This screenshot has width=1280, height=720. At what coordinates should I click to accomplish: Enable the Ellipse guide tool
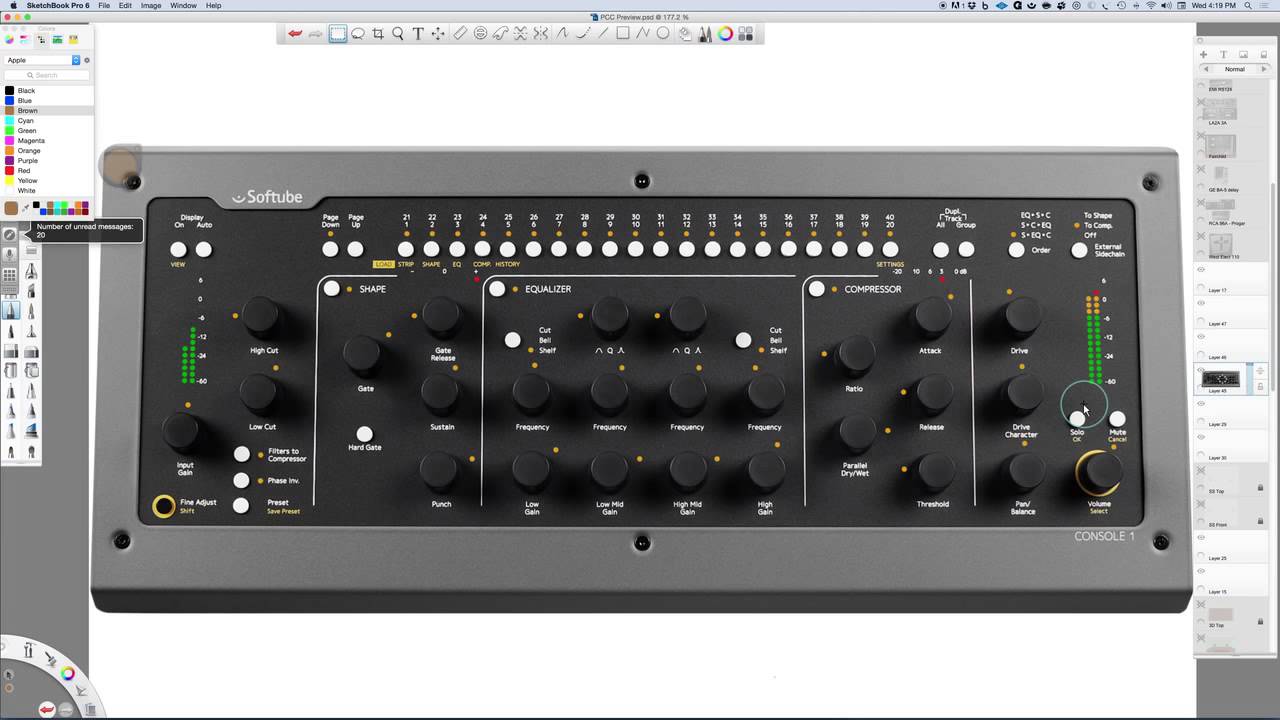pyautogui.click(x=480, y=34)
